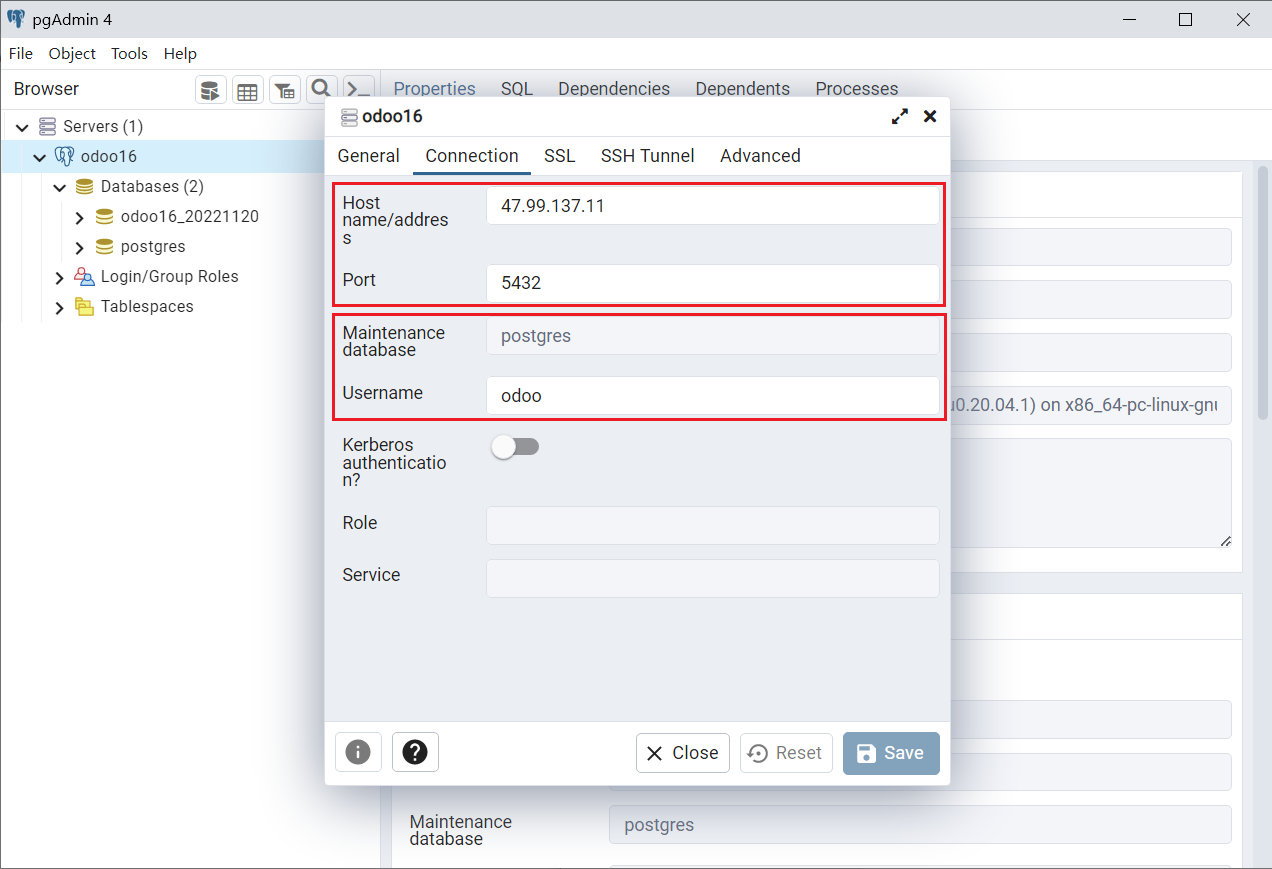Image resolution: width=1272 pixels, height=869 pixels.
Task: Open the Dependencies panel tab
Action: coord(614,89)
